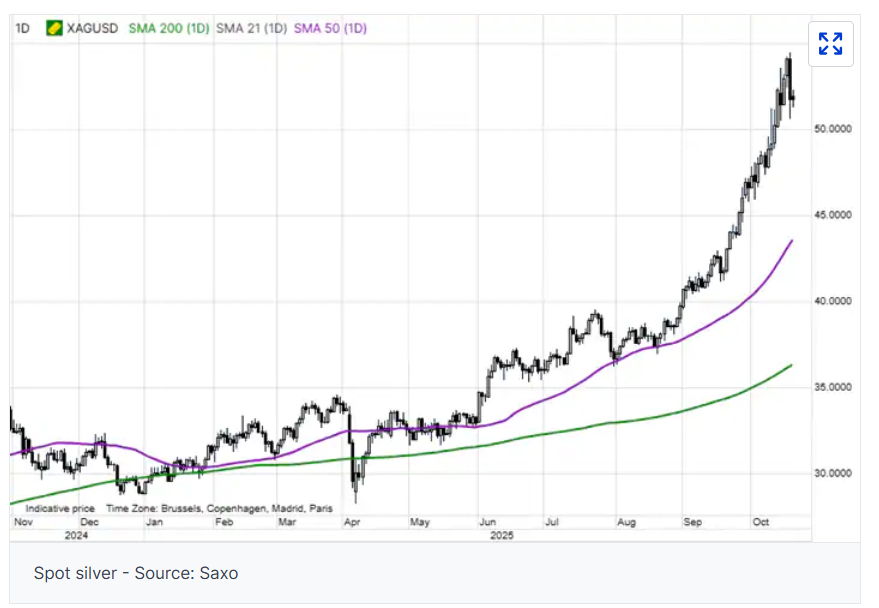Toggle the SMA 21 (1D) indicator legend
The height and width of the screenshot is (608, 879).
(251, 29)
